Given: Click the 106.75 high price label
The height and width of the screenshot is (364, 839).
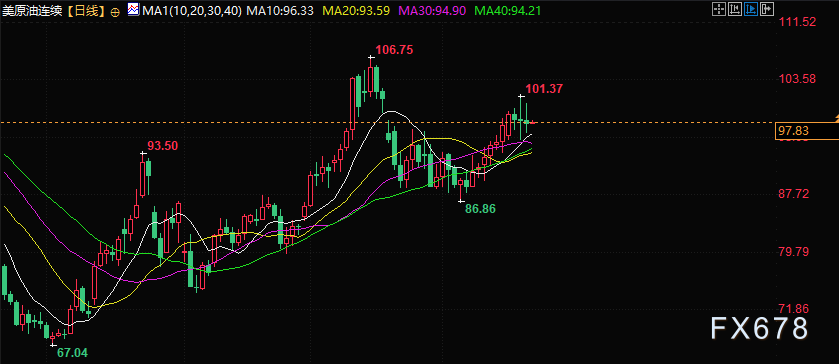Looking at the screenshot, I should [394, 50].
